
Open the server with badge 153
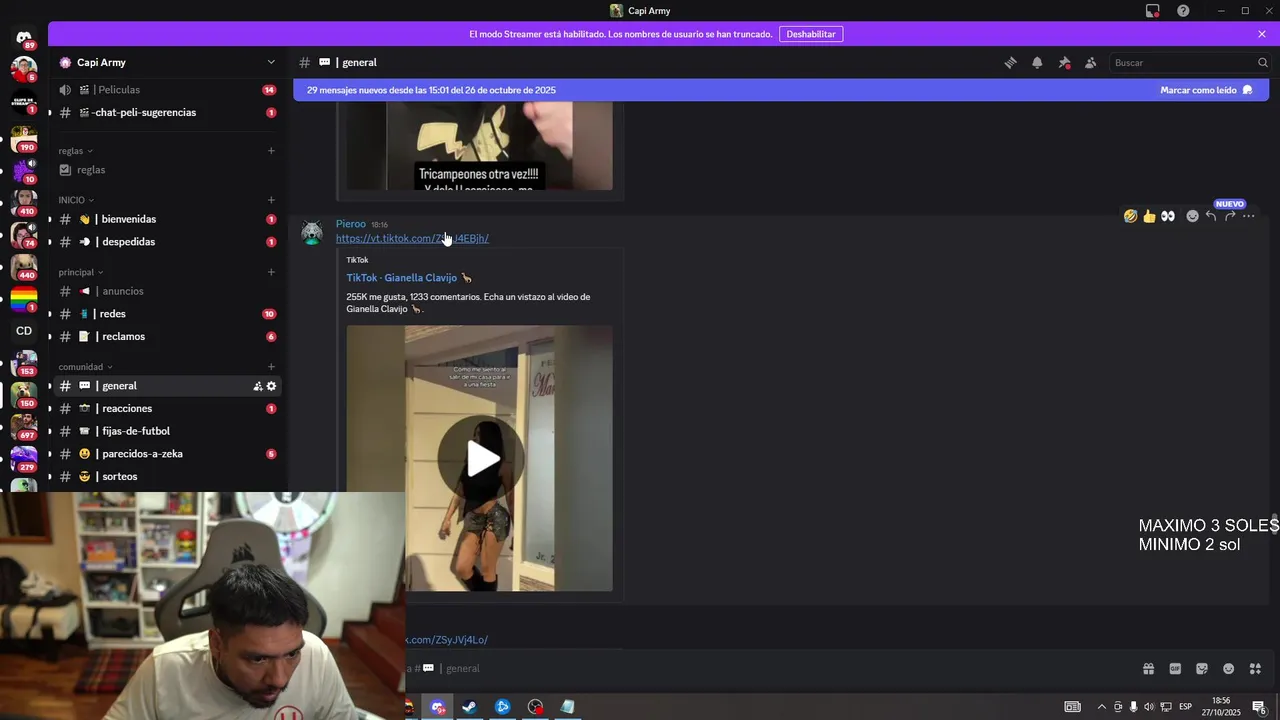point(24,363)
